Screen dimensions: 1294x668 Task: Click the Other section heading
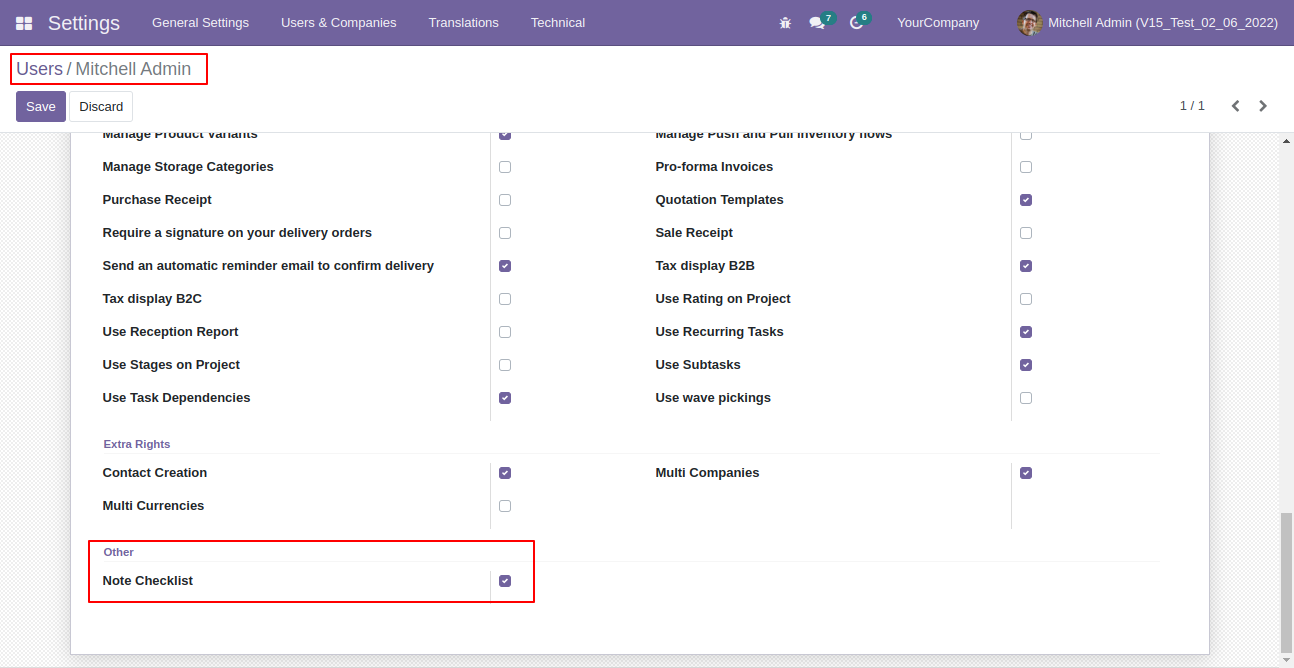click(119, 552)
